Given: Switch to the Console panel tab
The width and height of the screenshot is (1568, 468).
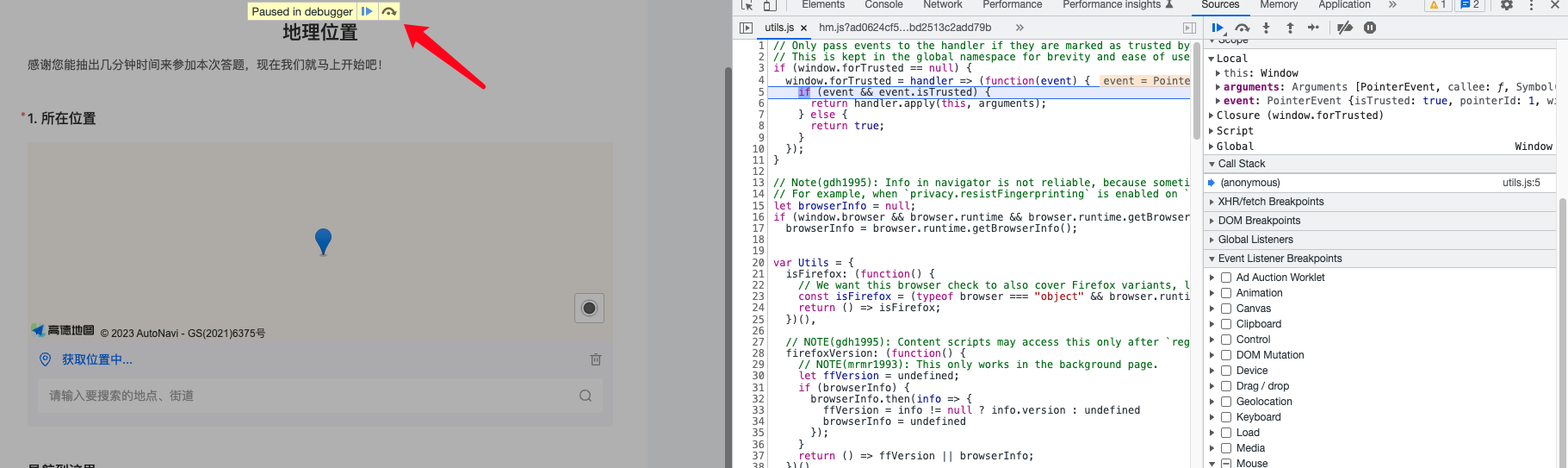Looking at the screenshot, I should pos(883,5).
